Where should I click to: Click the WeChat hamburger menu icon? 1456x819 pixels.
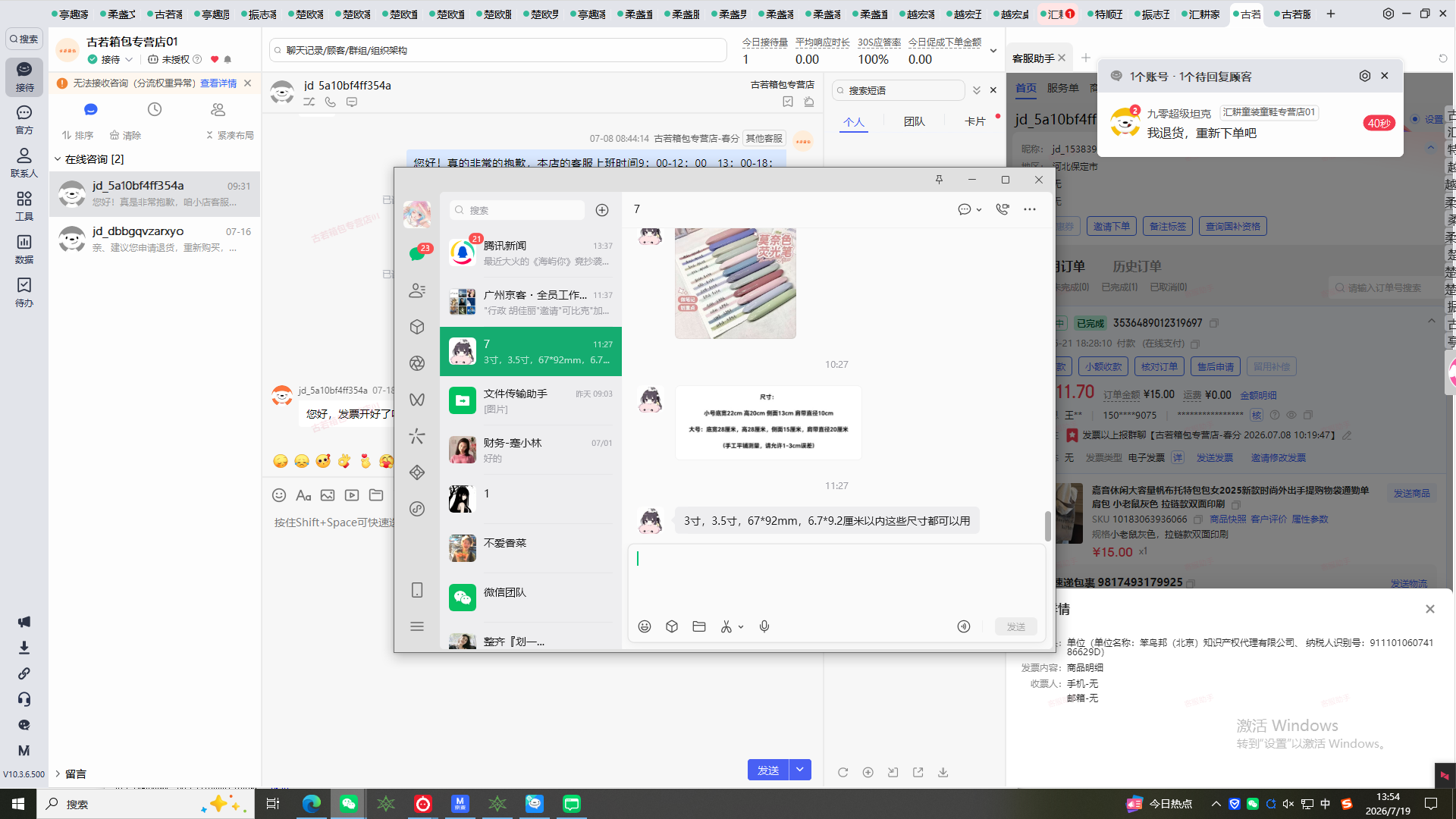click(417, 626)
